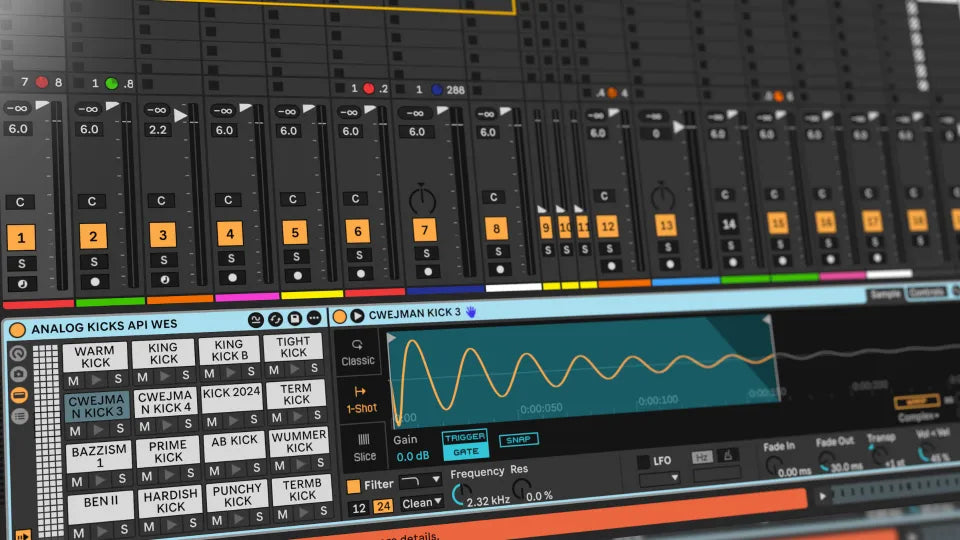Save the Analog Kicks rack preset

click(x=294, y=318)
